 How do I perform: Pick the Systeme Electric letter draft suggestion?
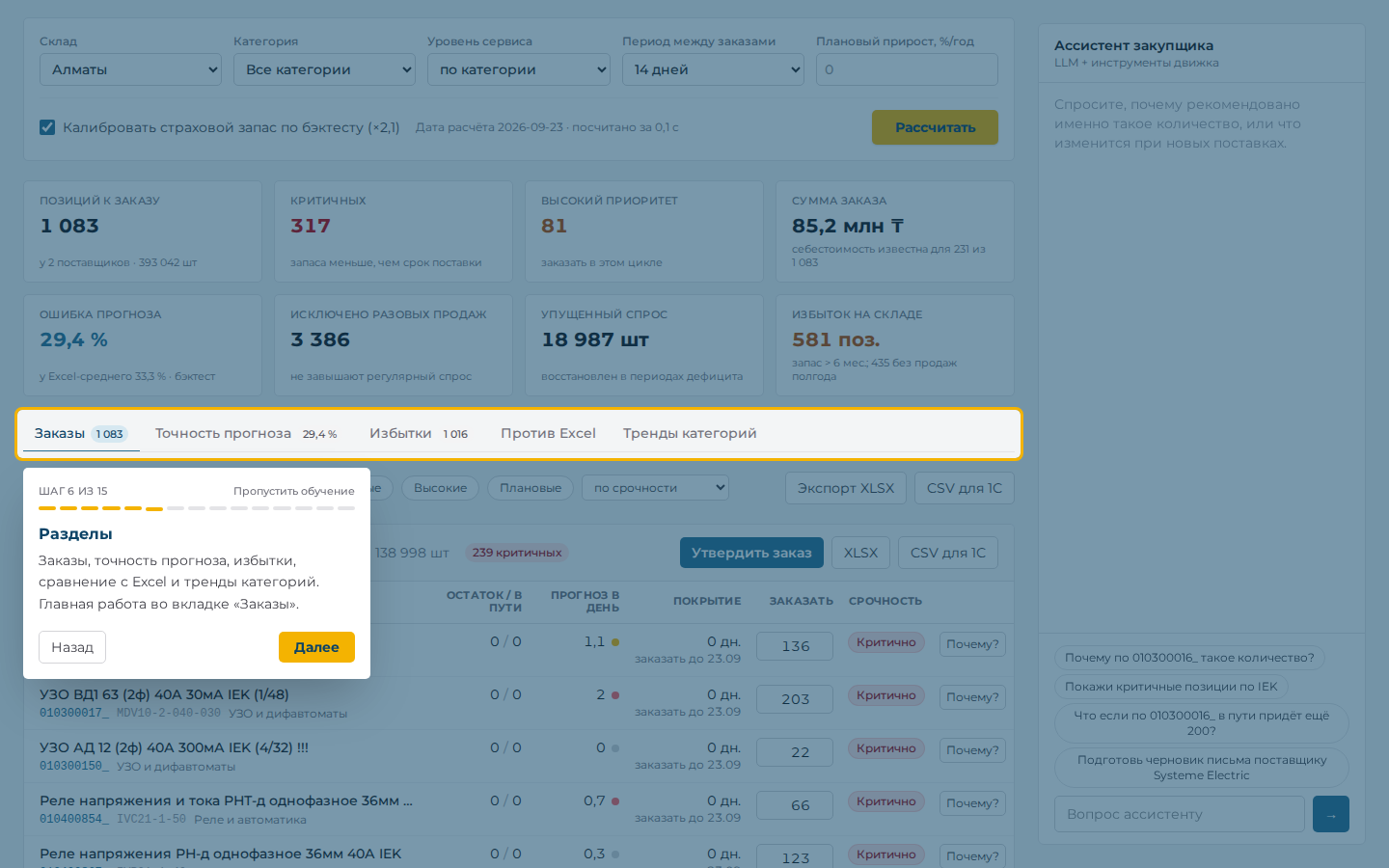click(x=1202, y=768)
